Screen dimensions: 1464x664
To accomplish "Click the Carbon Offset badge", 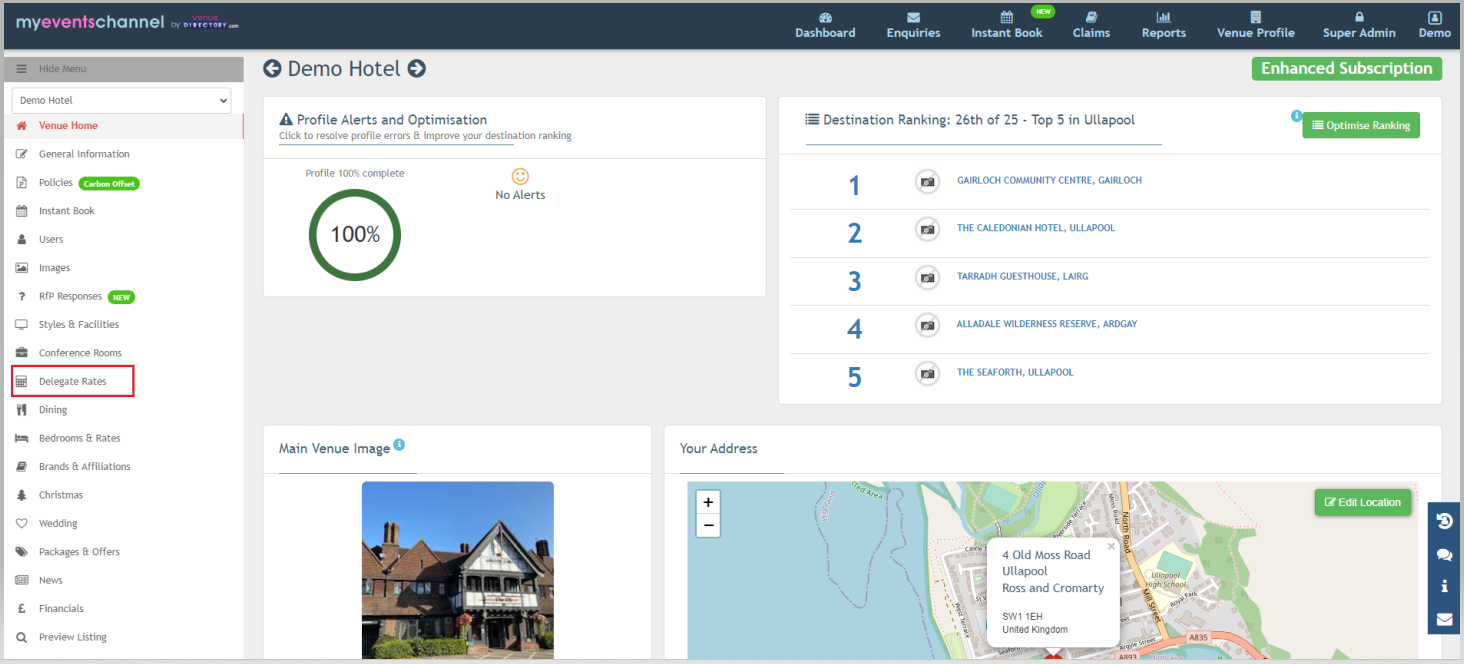I will click(x=108, y=183).
